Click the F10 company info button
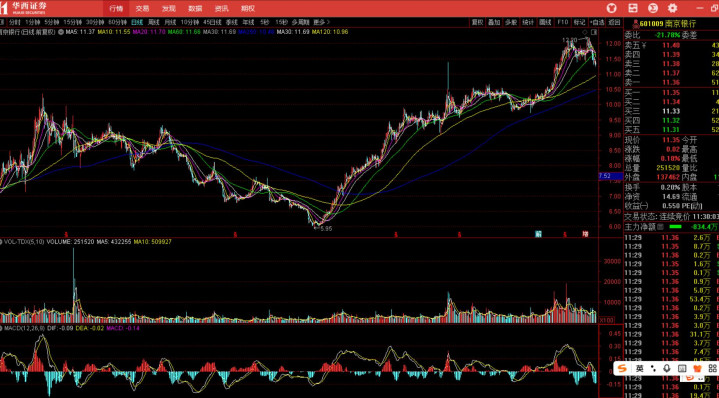Image resolution: width=719 pixels, height=398 pixels. coord(563,22)
